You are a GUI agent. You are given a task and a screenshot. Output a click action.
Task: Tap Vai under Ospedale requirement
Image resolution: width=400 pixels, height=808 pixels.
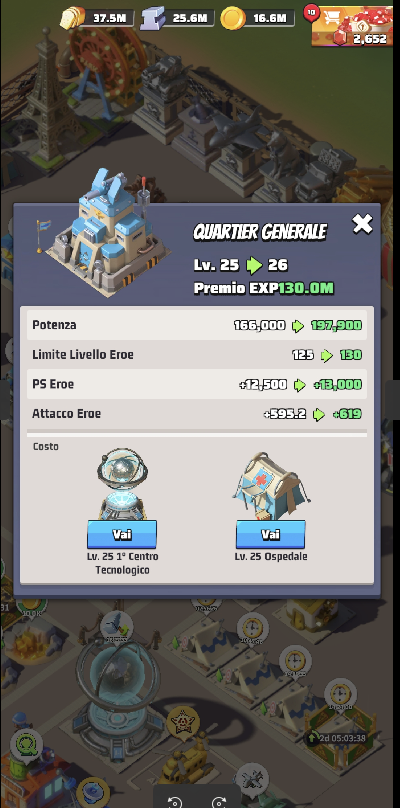(x=271, y=534)
